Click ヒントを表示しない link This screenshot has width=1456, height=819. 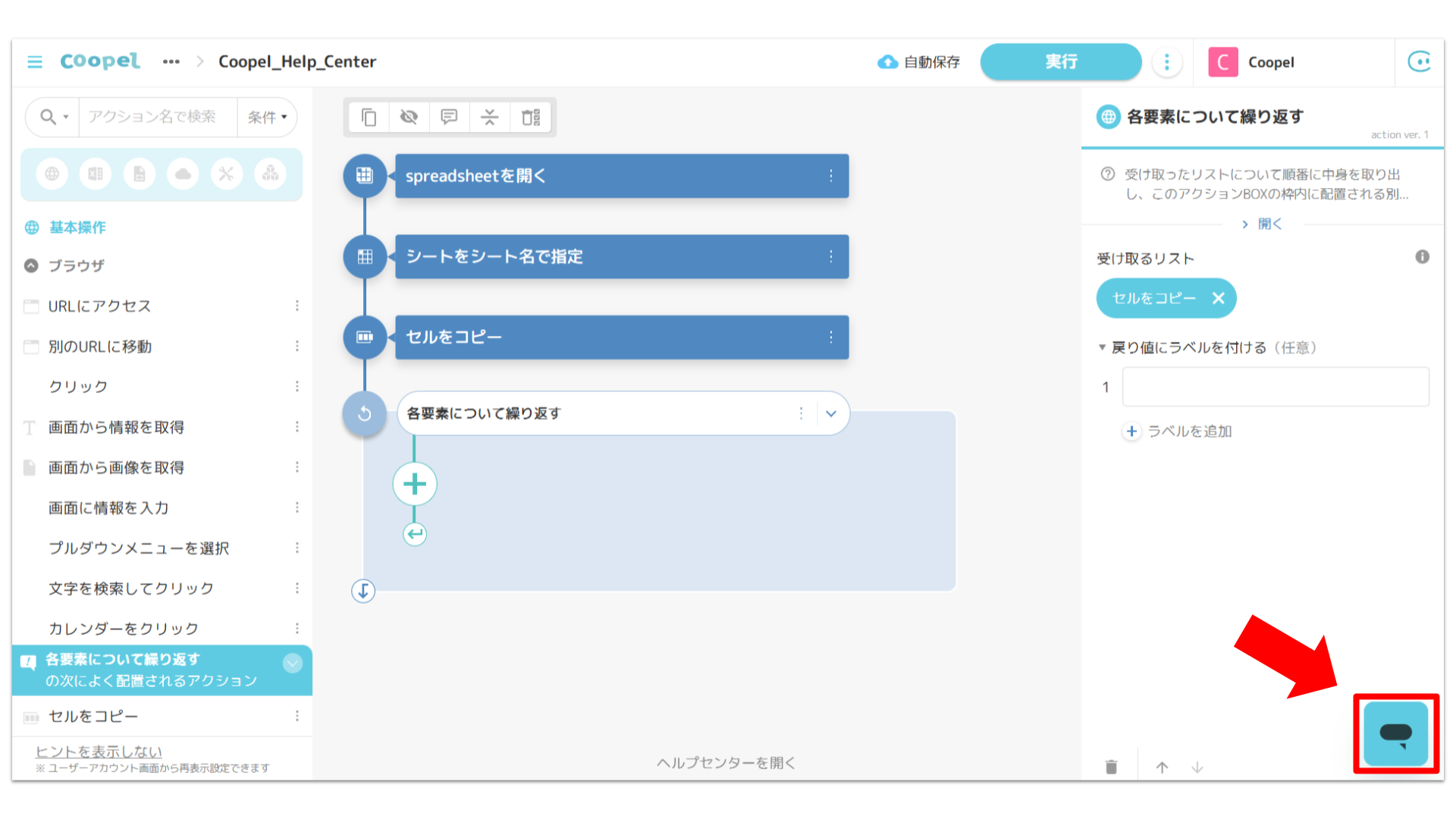click(x=99, y=752)
